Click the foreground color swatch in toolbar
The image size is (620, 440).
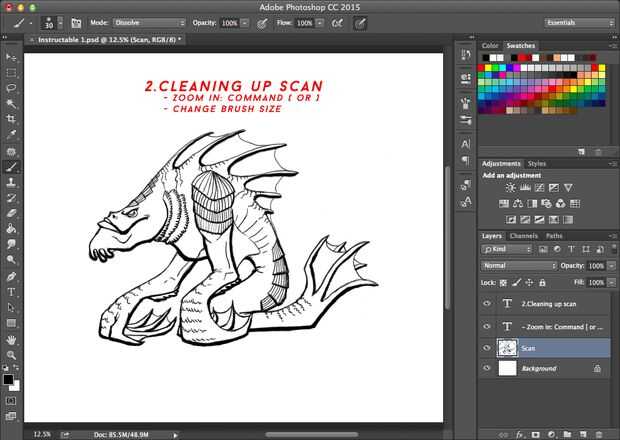coord(9,379)
